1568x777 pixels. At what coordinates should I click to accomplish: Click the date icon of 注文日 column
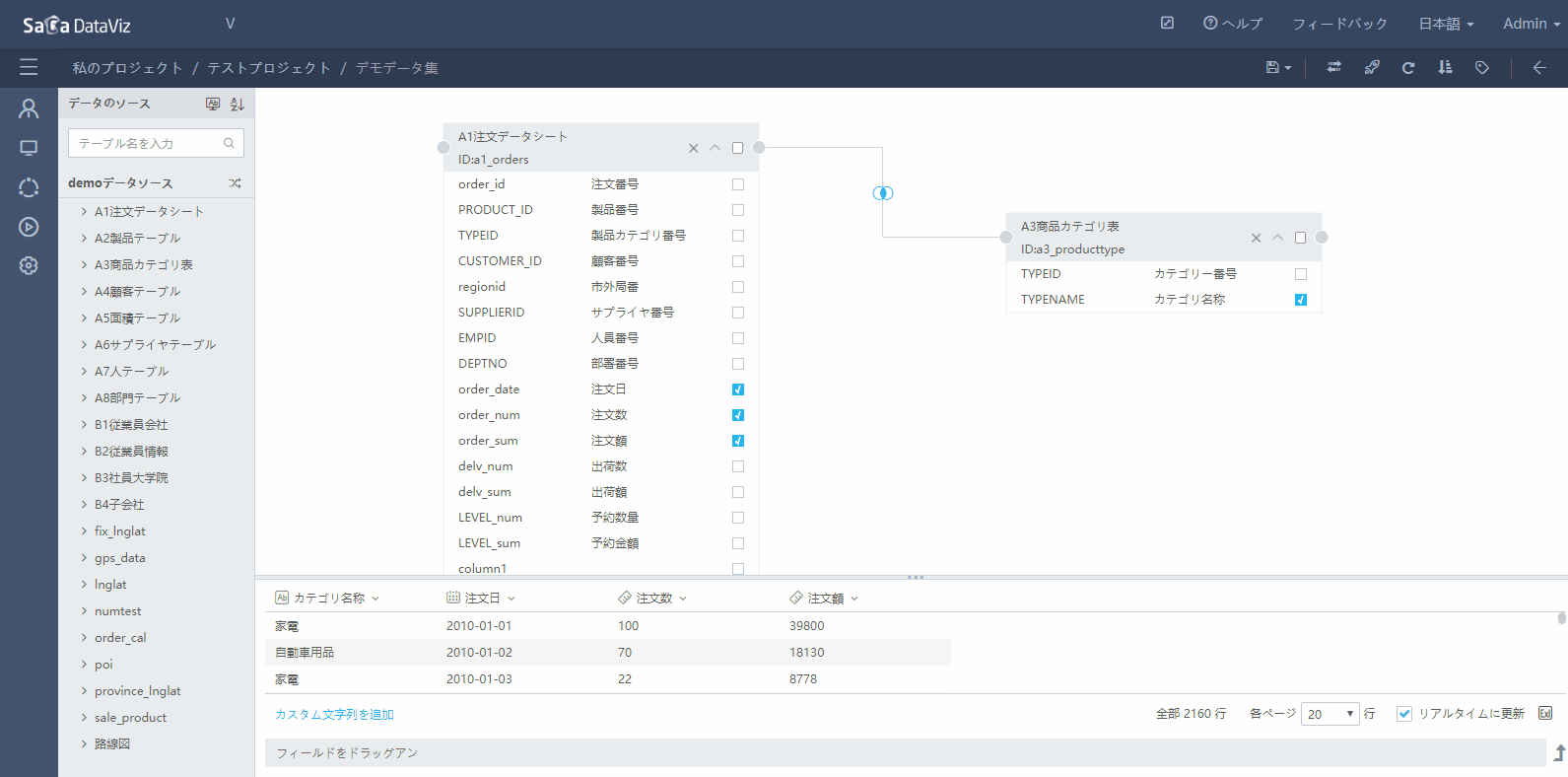point(453,598)
